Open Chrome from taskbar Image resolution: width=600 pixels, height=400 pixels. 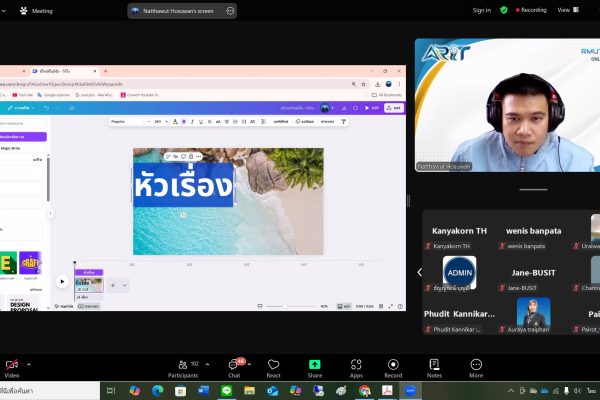364,390
